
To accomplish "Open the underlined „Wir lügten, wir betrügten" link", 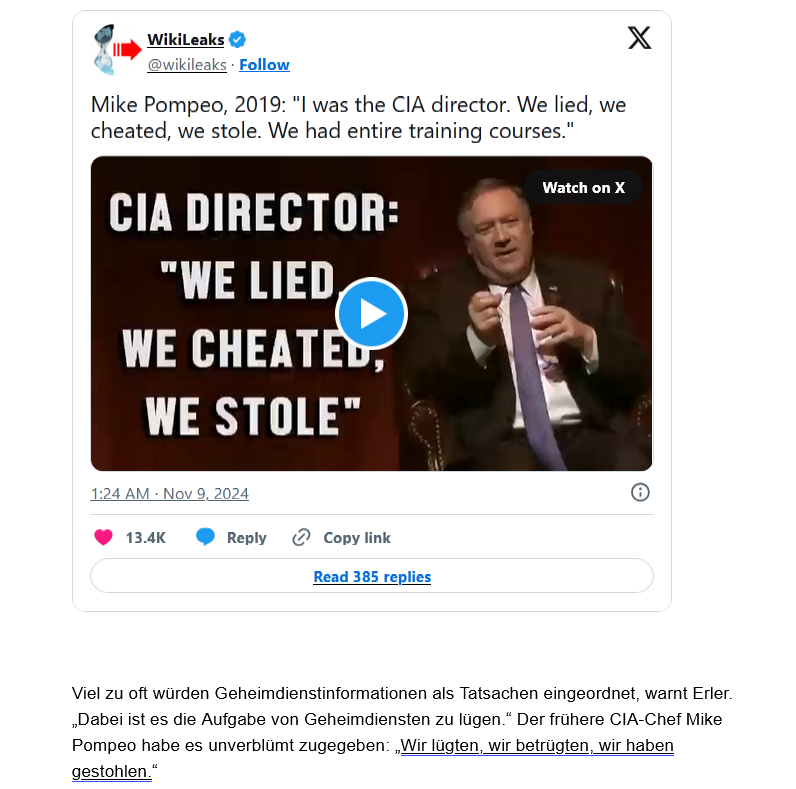I will click(534, 747).
